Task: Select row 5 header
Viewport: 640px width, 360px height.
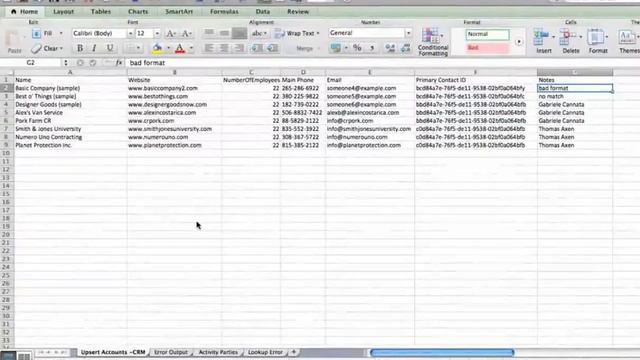Action: [6, 113]
